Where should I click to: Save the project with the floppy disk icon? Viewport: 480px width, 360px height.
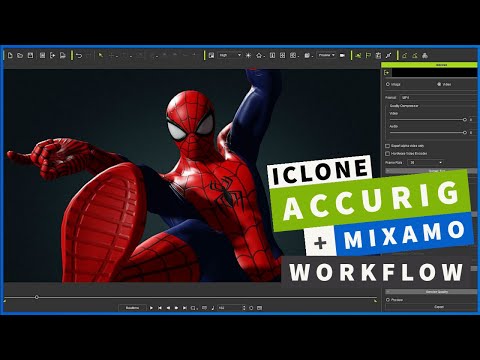click(30, 55)
